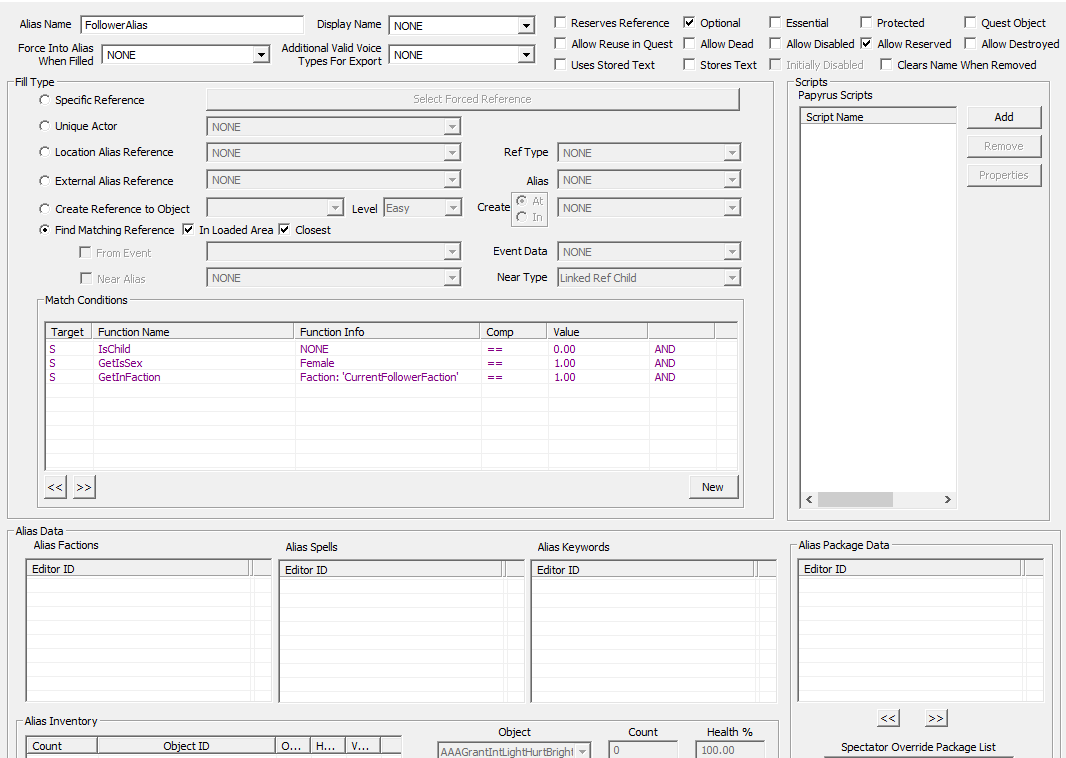The height and width of the screenshot is (758, 1066).
Task: Enable Allow Reuse in Quest
Action: (561, 43)
